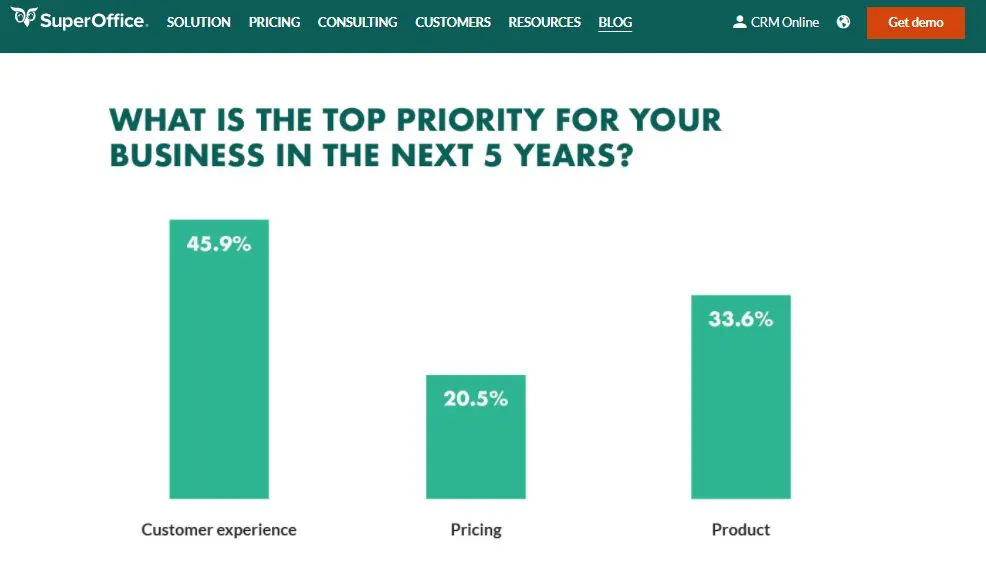Click the SuperOffice owl logo icon
Screen dimensions: 986x564
click(25, 19)
